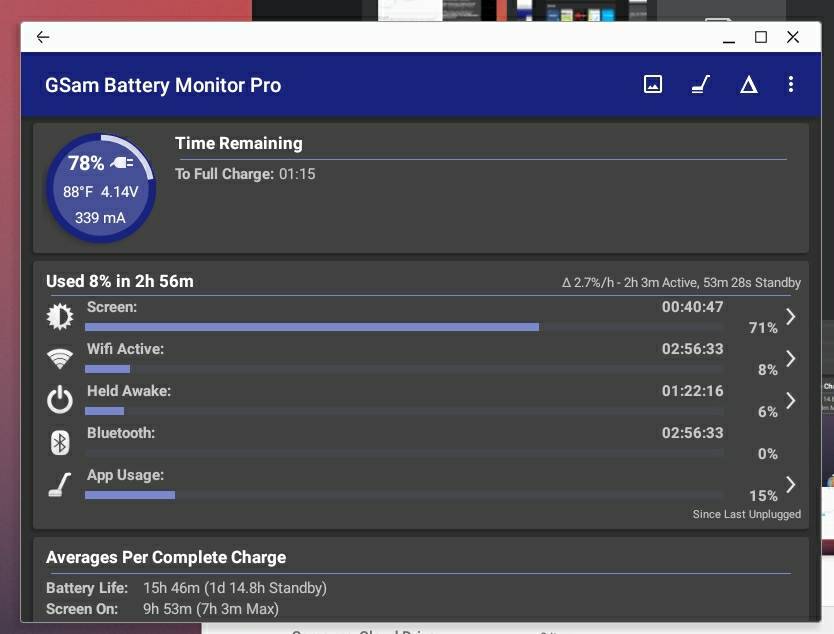
Task: Click 'To Full Charge: 01:15' text
Action: point(245,174)
